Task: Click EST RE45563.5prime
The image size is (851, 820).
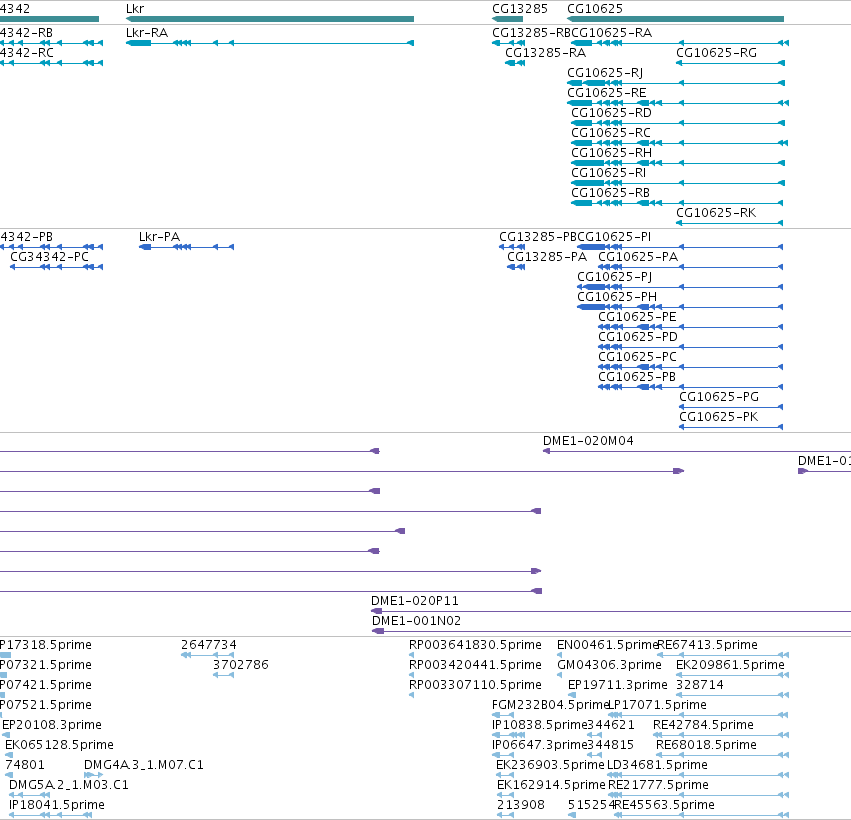Action: click(x=701, y=816)
